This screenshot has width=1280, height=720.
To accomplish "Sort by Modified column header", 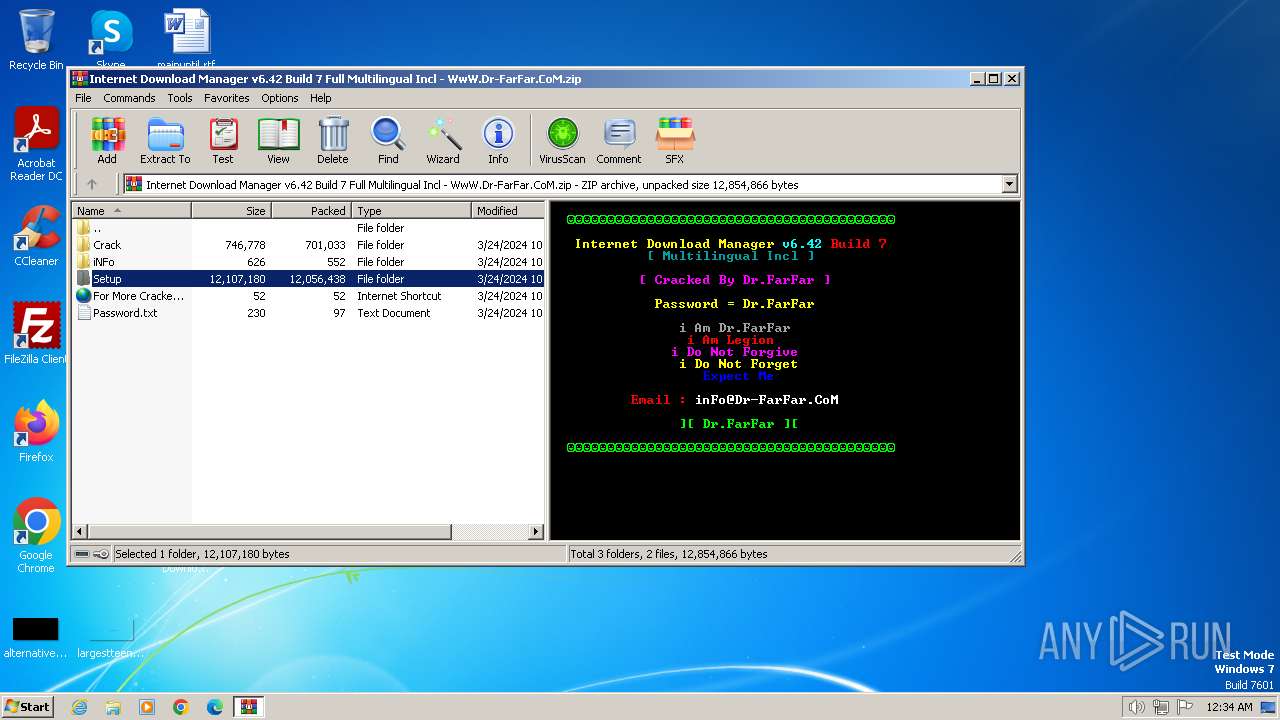I will point(508,211).
